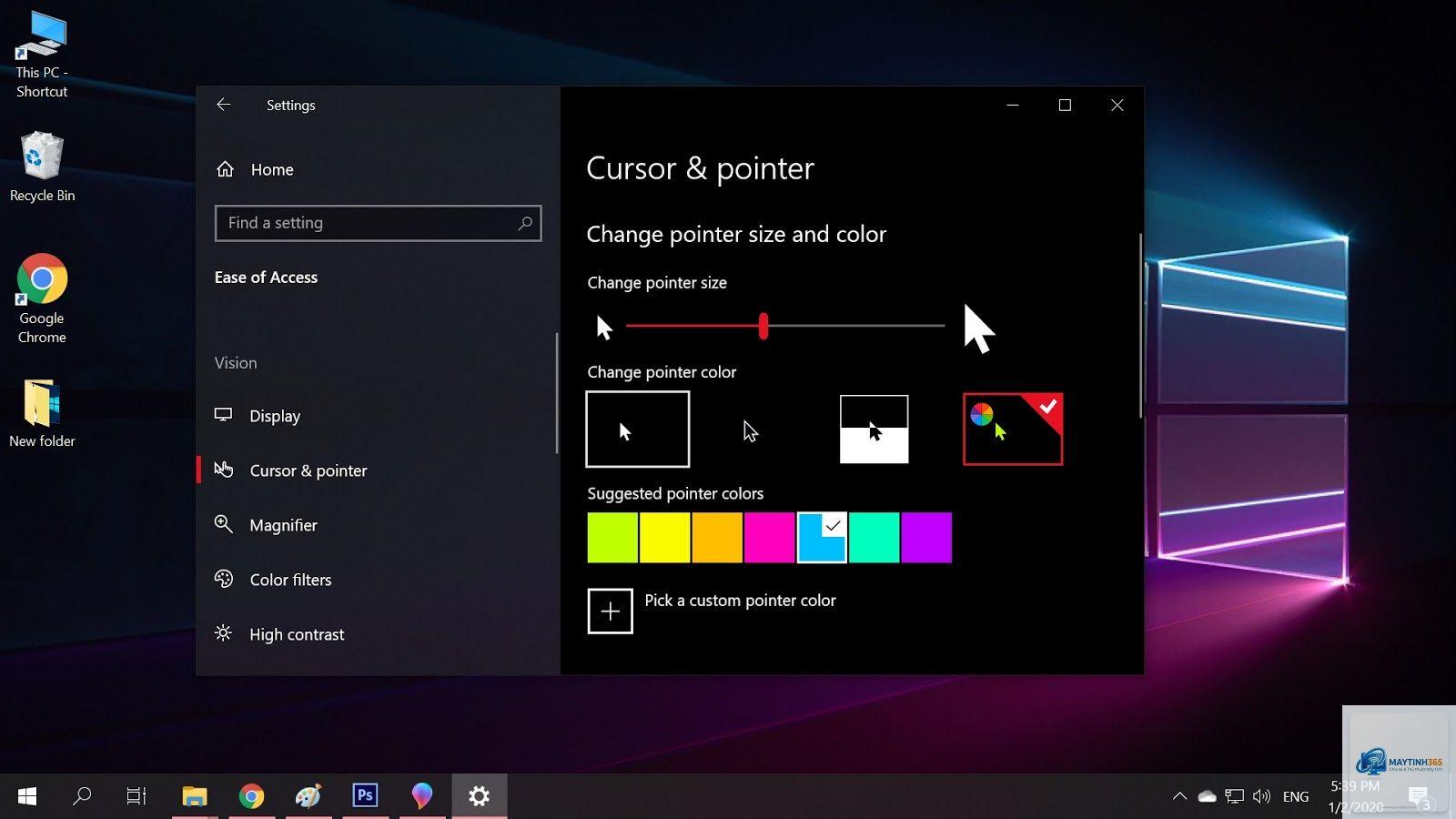Open the taskbar clock and date
Viewport: 1456px width, 819px height.
(1356, 796)
